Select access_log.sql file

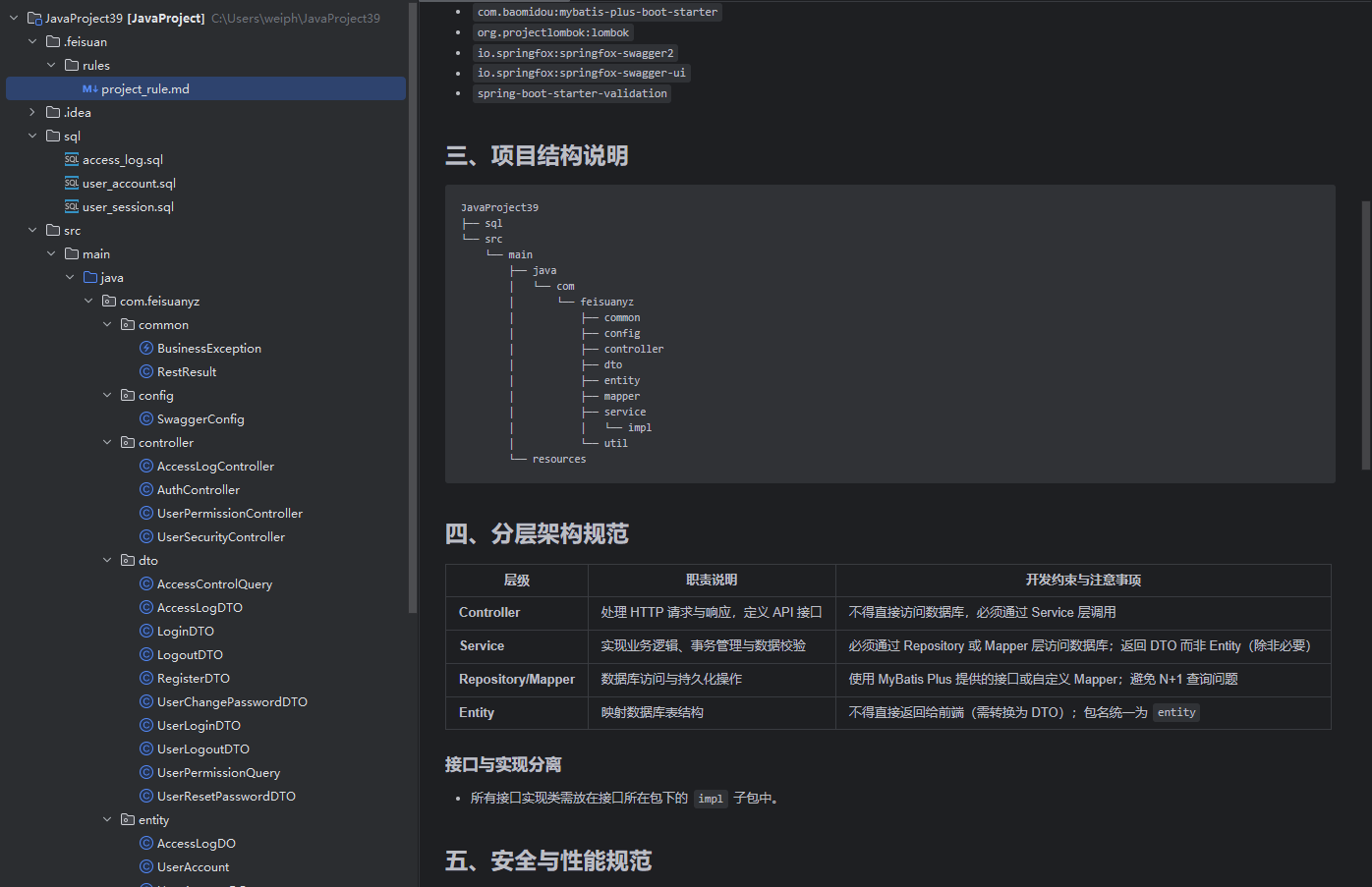123,160
